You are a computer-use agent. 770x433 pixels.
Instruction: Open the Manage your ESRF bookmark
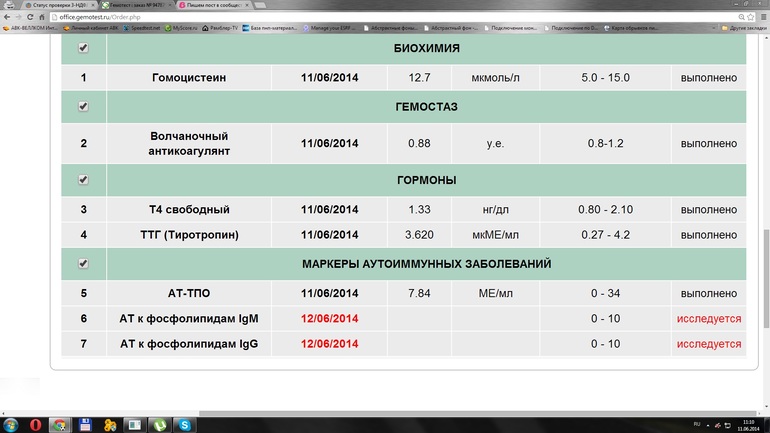pyautogui.click(x=329, y=28)
